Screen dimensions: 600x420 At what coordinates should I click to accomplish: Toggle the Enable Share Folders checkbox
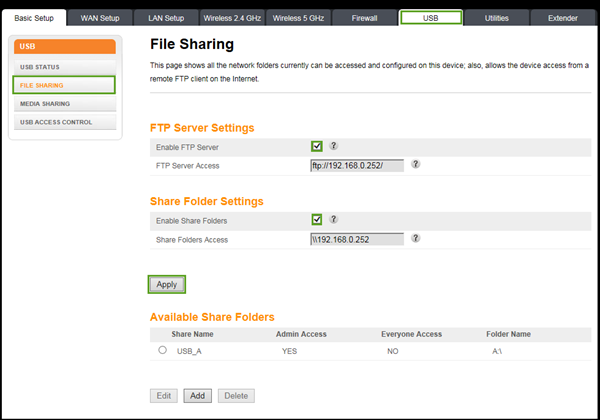point(317,219)
